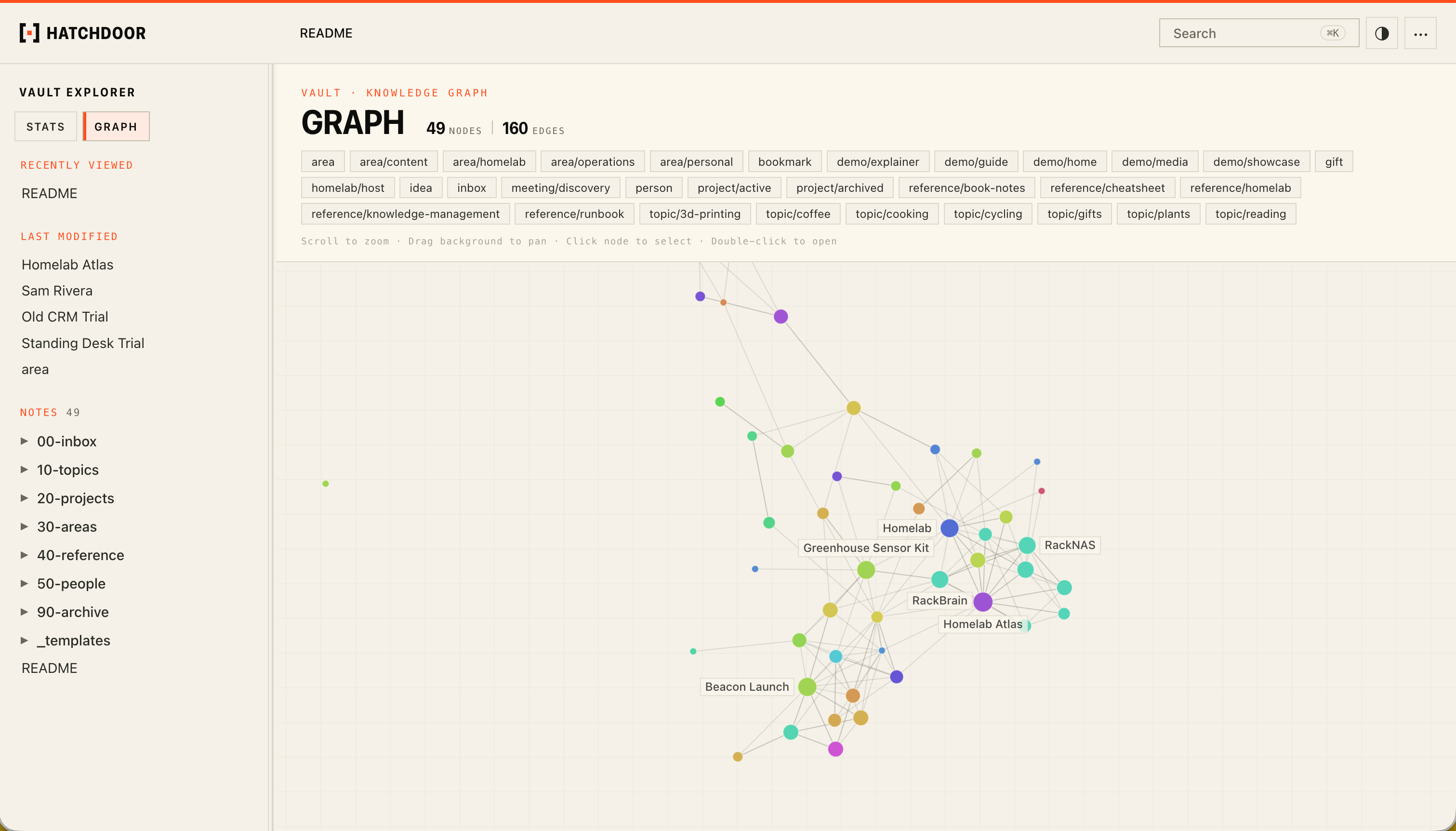This screenshot has width=1456, height=831.
Task: Switch to the STATS tab
Action: click(46, 126)
